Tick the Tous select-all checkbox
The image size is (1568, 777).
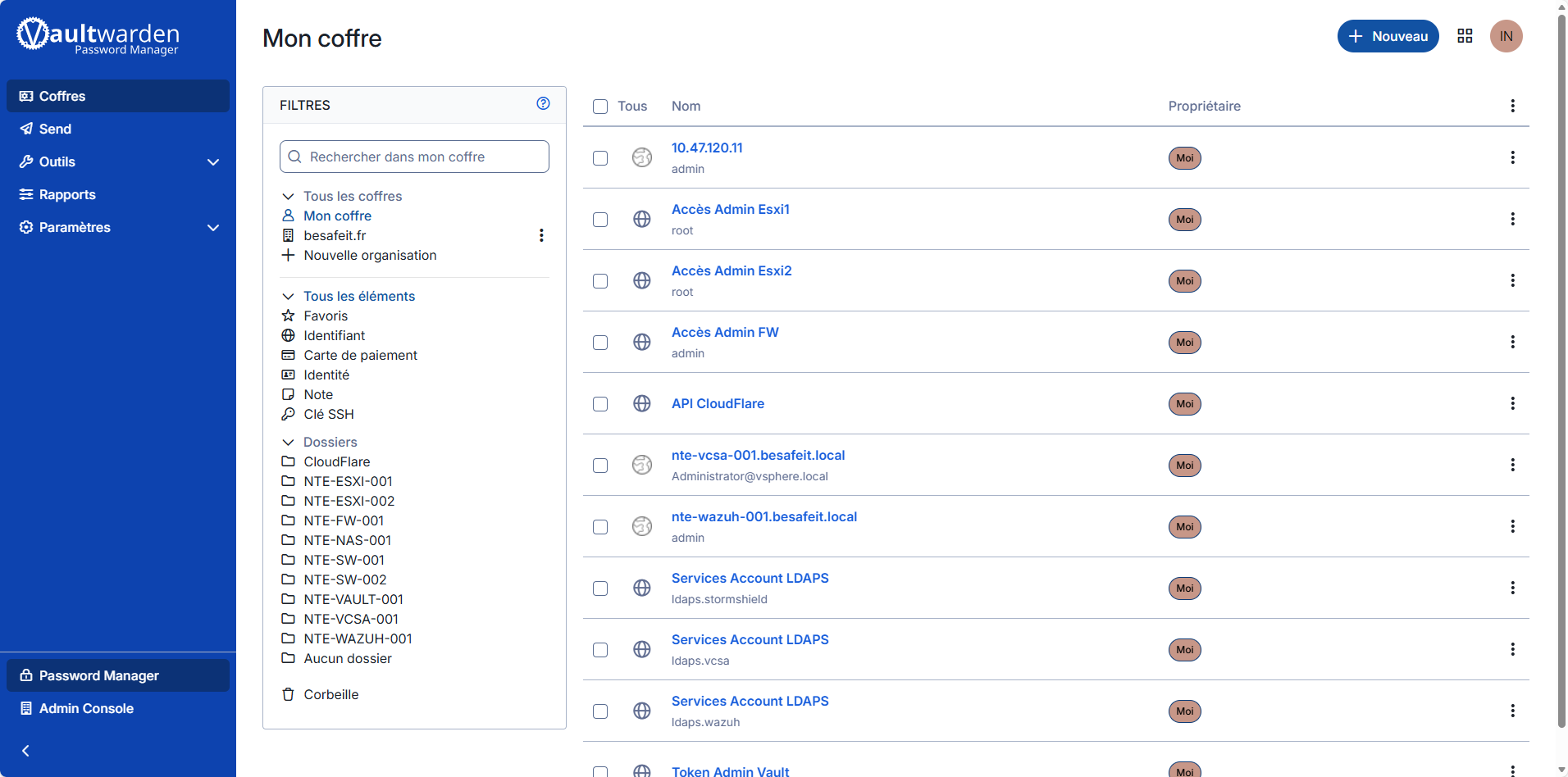click(x=600, y=107)
